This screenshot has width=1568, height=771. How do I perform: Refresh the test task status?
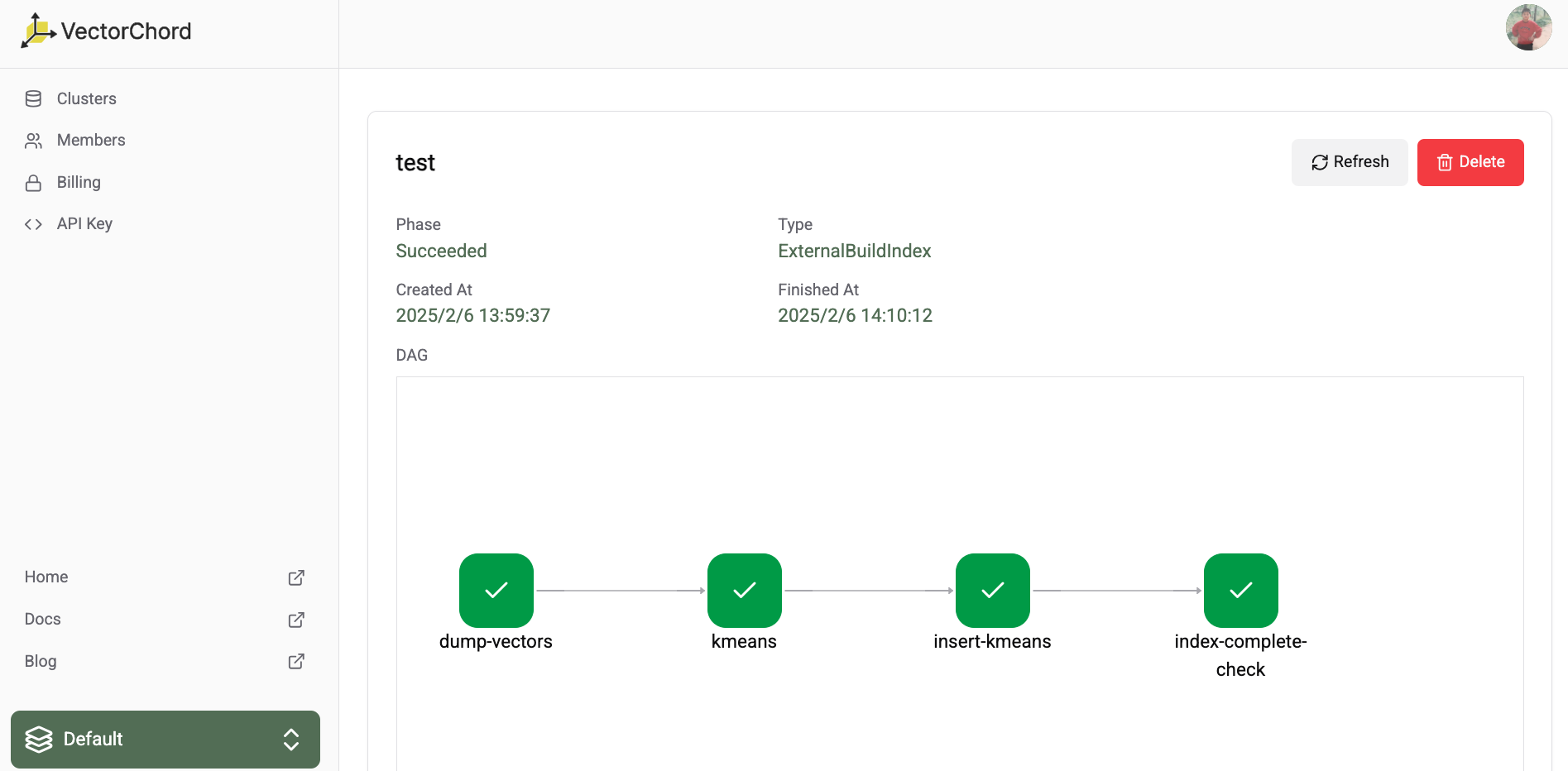(1349, 162)
